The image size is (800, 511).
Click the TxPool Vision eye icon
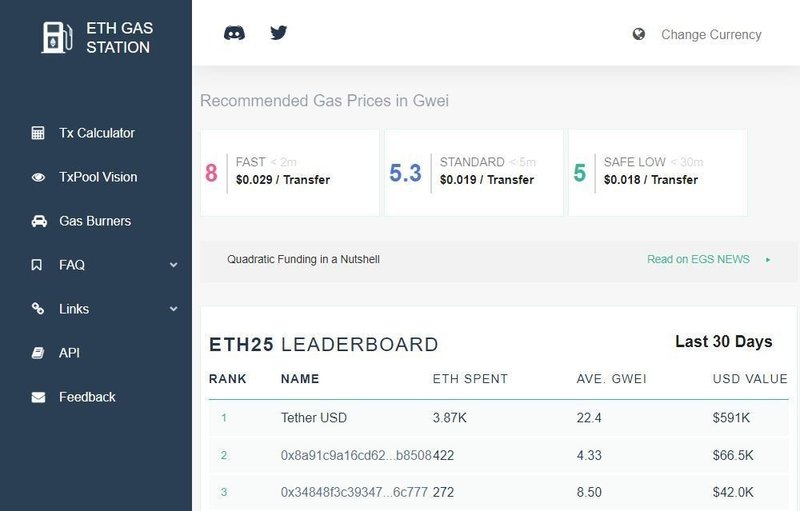[x=38, y=177]
